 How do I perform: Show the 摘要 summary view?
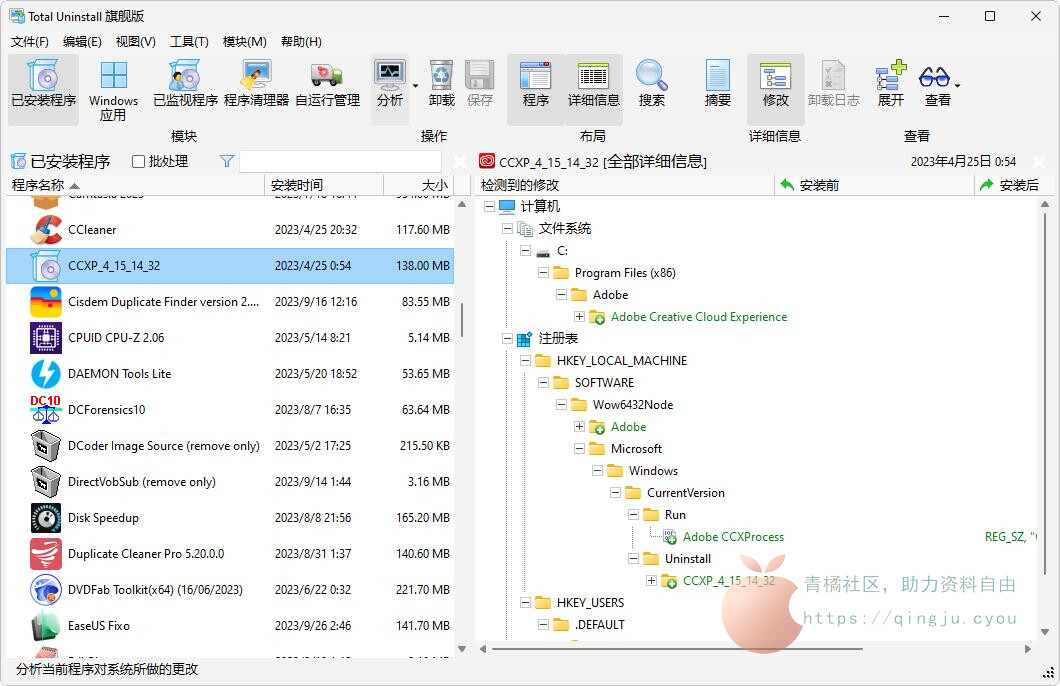point(717,84)
